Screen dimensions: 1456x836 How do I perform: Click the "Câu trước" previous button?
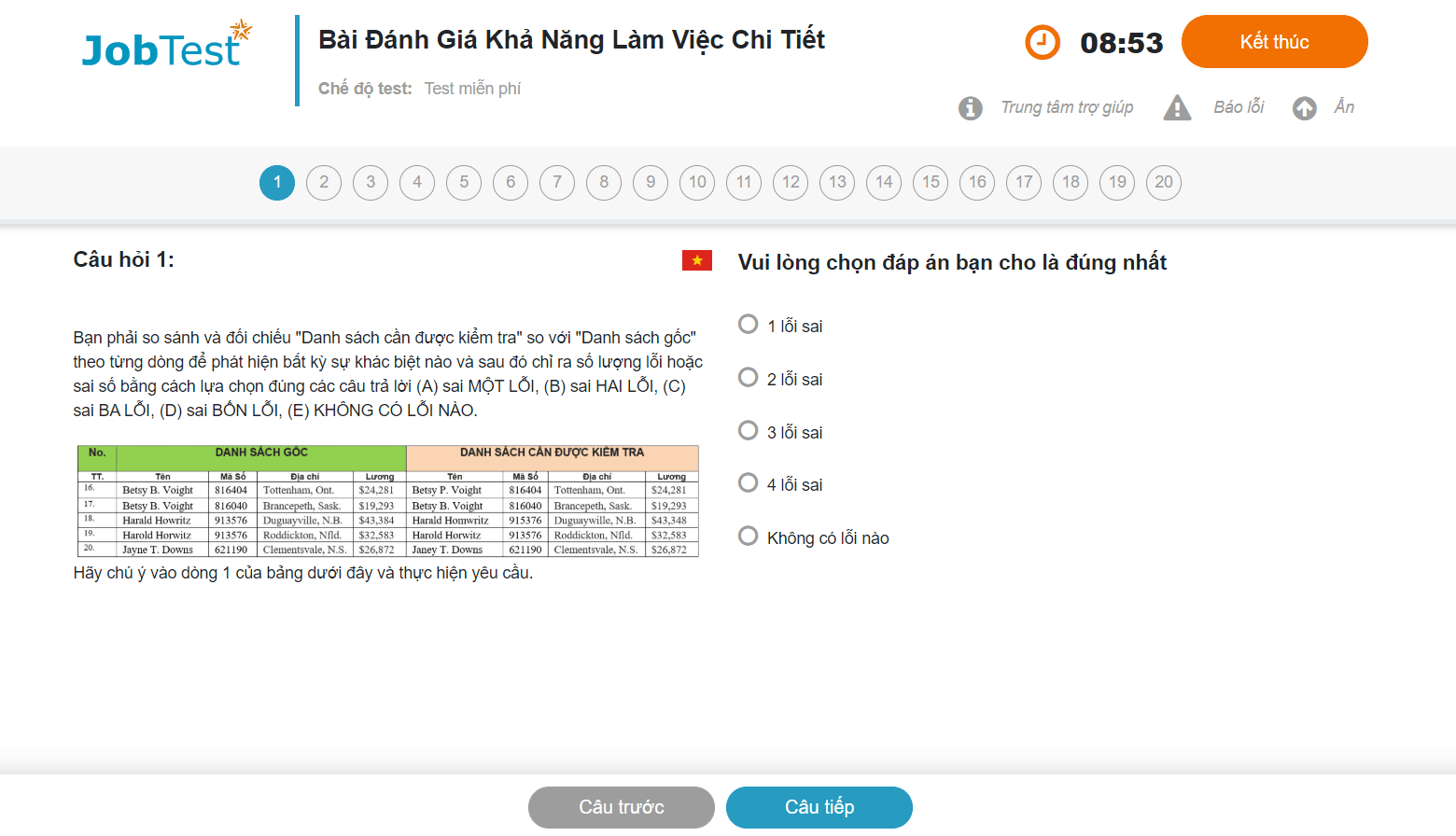(x=622, y=807)
